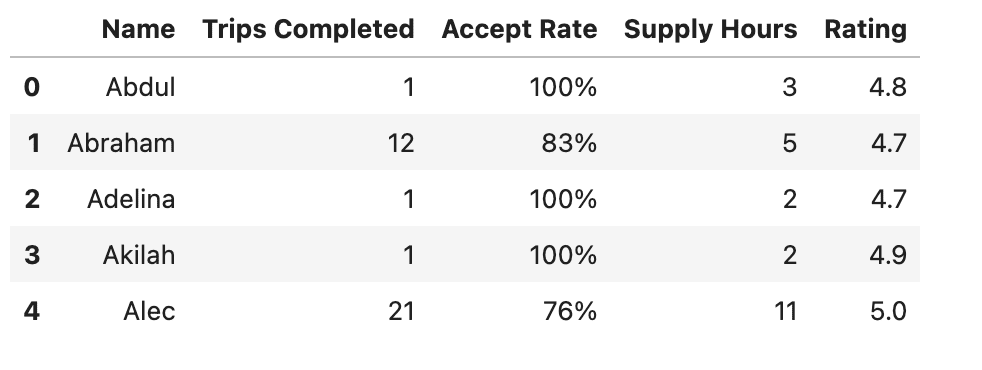Click Akilah's rating value 4.9
The image size is (982, 370).
[x=888, y=255]
